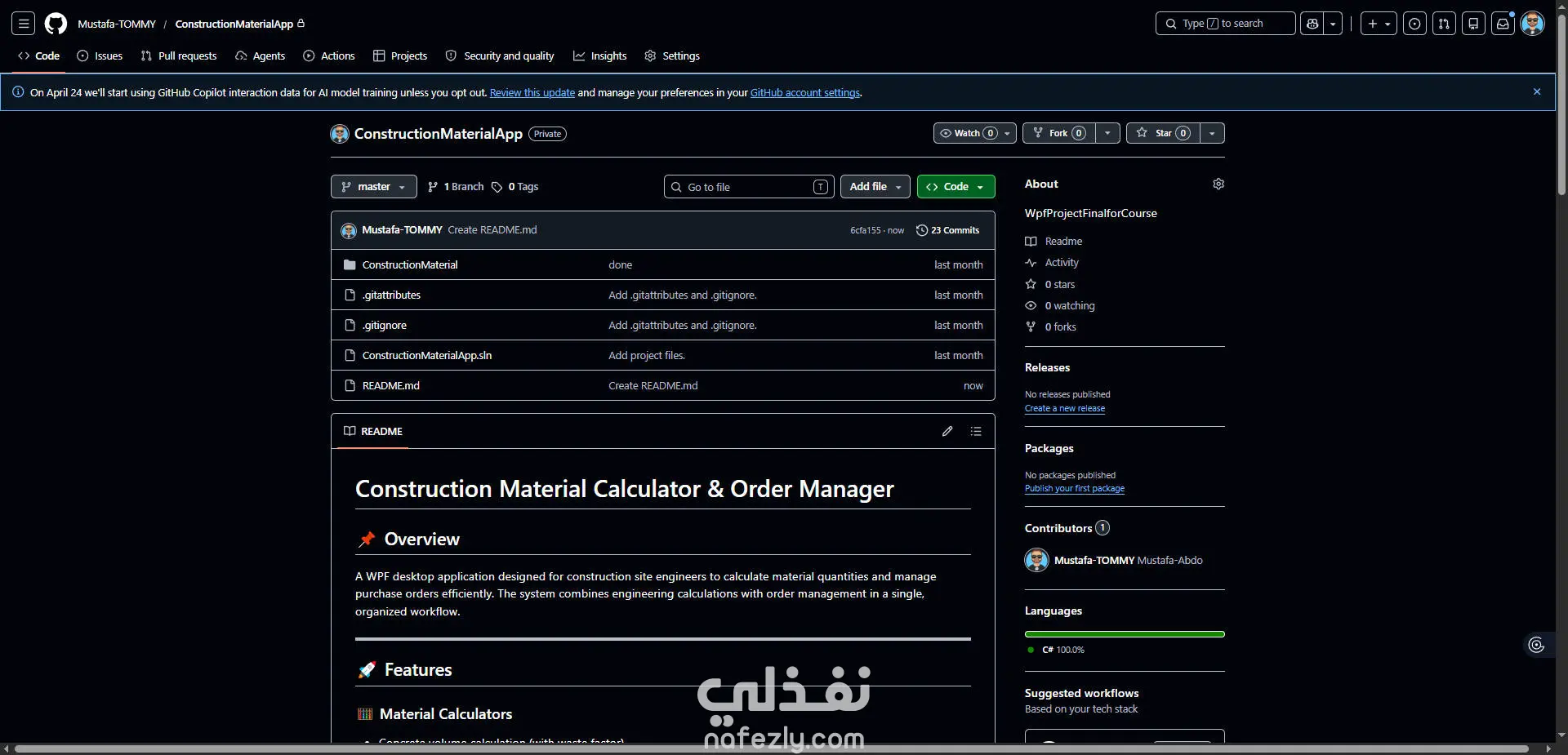View the 0 stars stargazers link
Image resolution: width=1568 pixels, height=755 pixels.
coord(1050,285)
